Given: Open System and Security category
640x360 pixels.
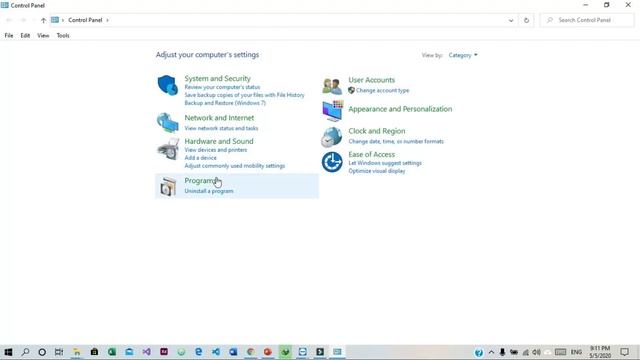Looking at the screenshot, I should pyautogui.click(x=217, y=78).
